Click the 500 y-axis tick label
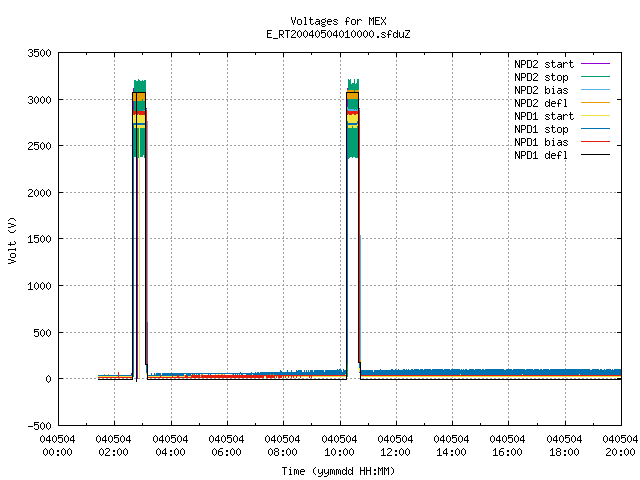 (x=42, y=333)
